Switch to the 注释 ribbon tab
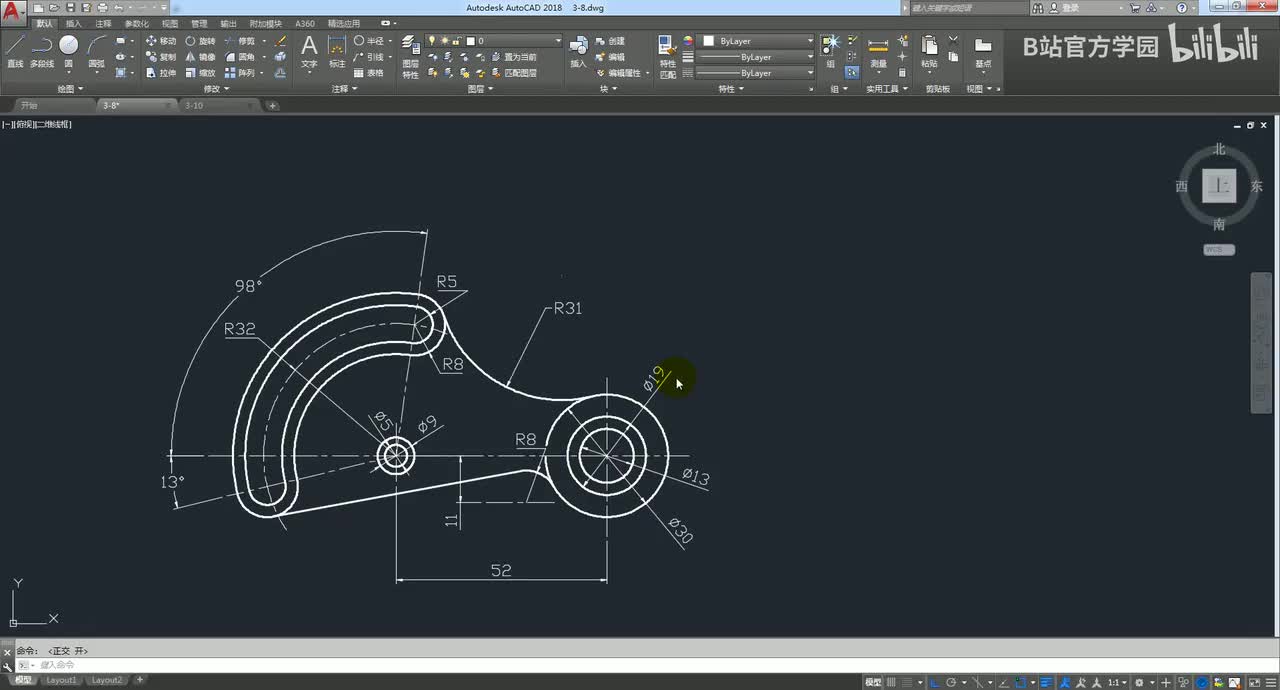Screen dimensions: 1280x690 click(x=103, y=23)
